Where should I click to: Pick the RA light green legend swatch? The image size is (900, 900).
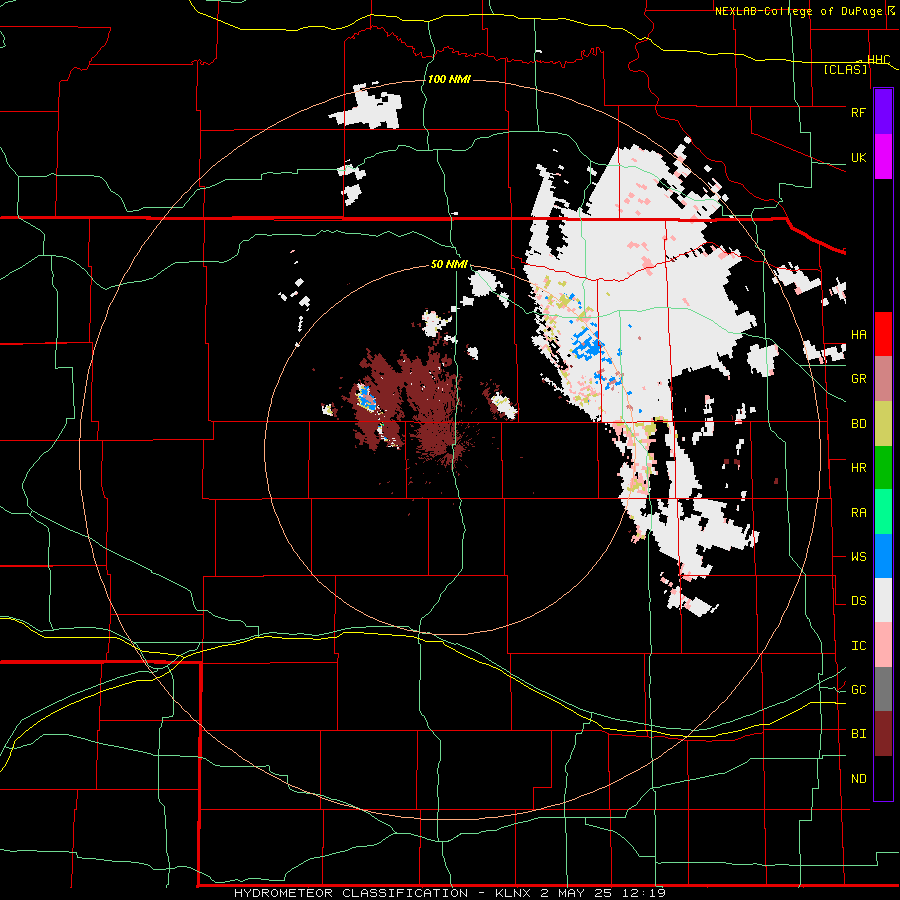click(x=883, y=512)
